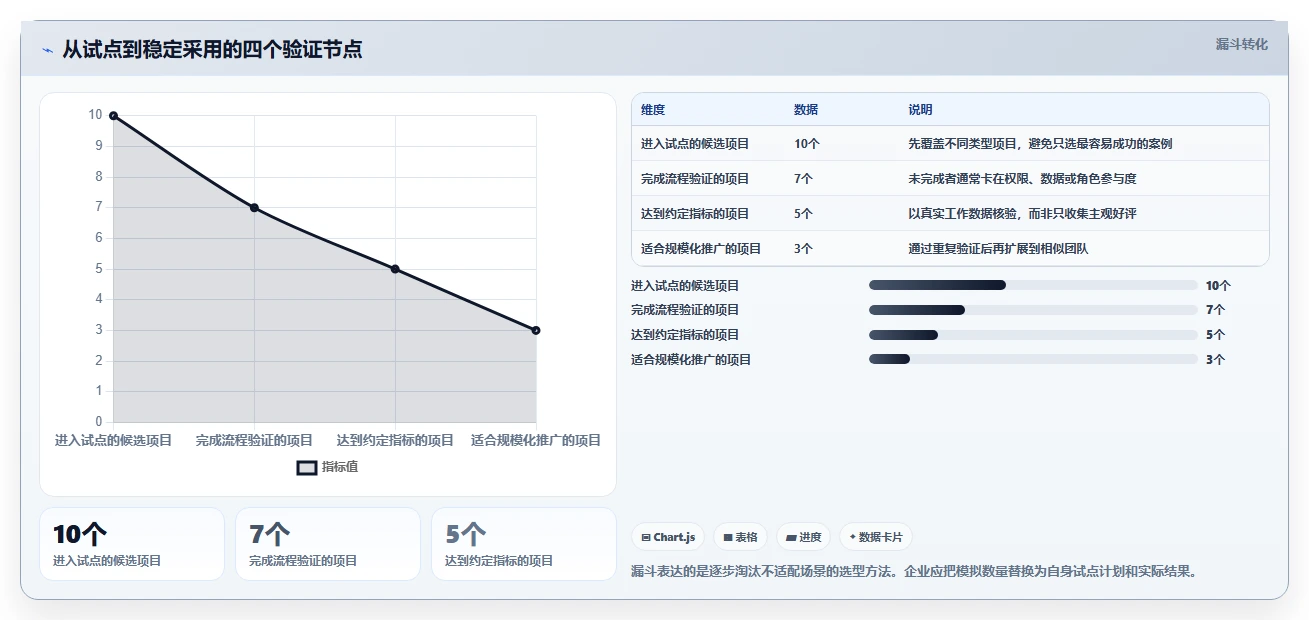
Task: Click the description 以真实工作数据核验，而非只收集主观好评
Action: (x=1022, y=214)
